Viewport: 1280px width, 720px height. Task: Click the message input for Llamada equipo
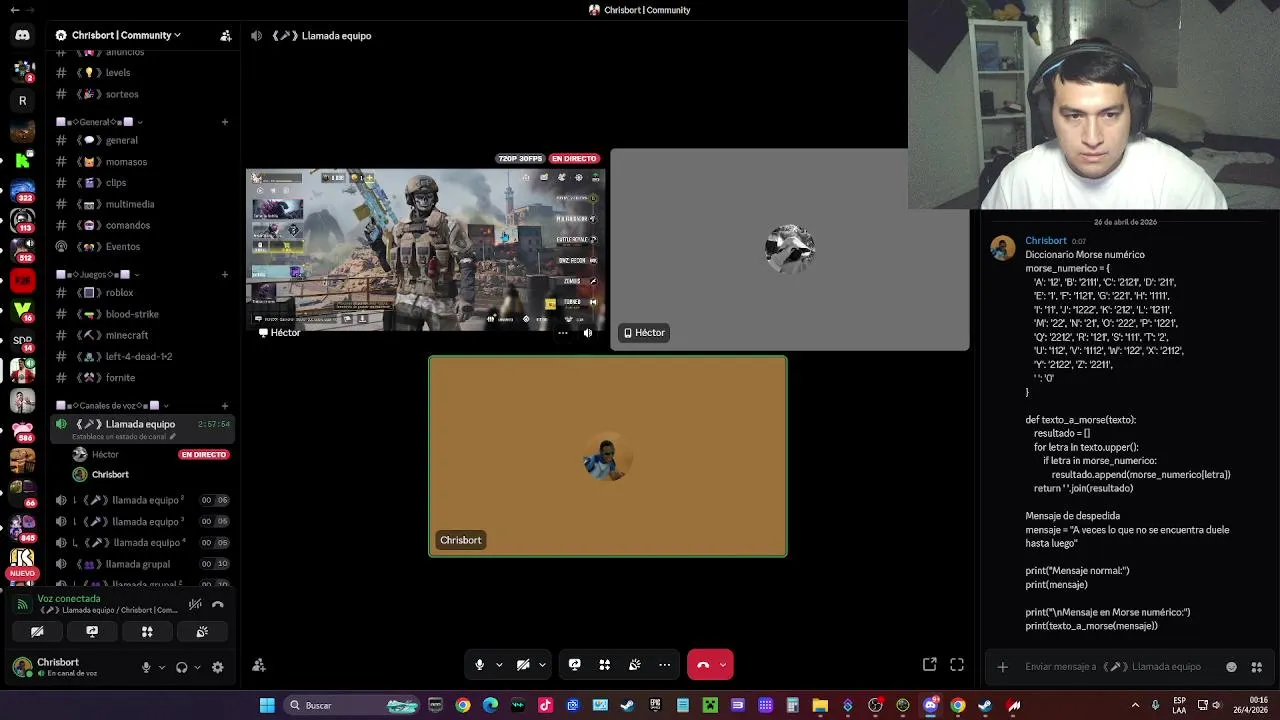click(1113, 667)
